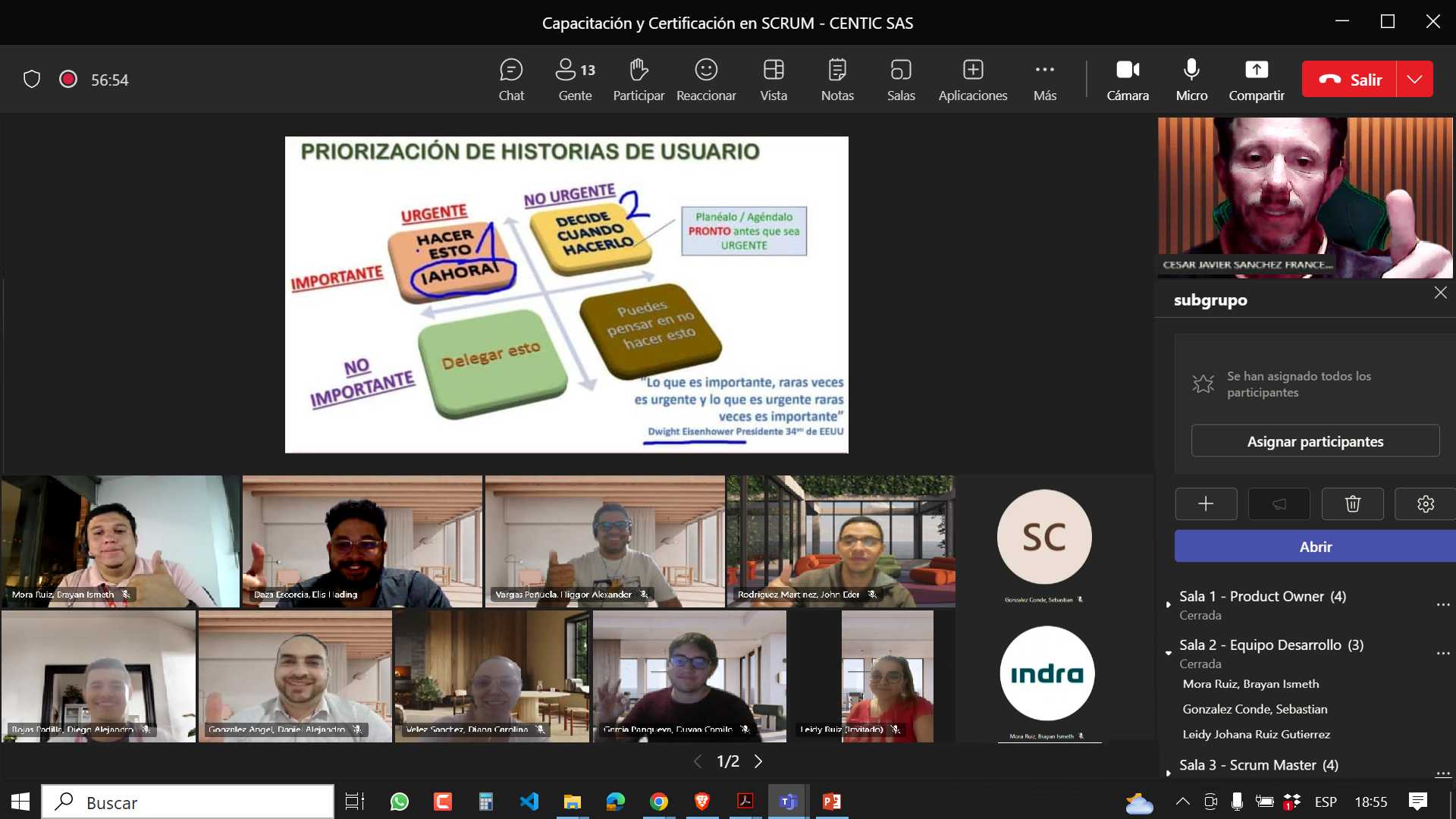
Task: Close the subgrupo panel
Action: tap(1440, 293)
